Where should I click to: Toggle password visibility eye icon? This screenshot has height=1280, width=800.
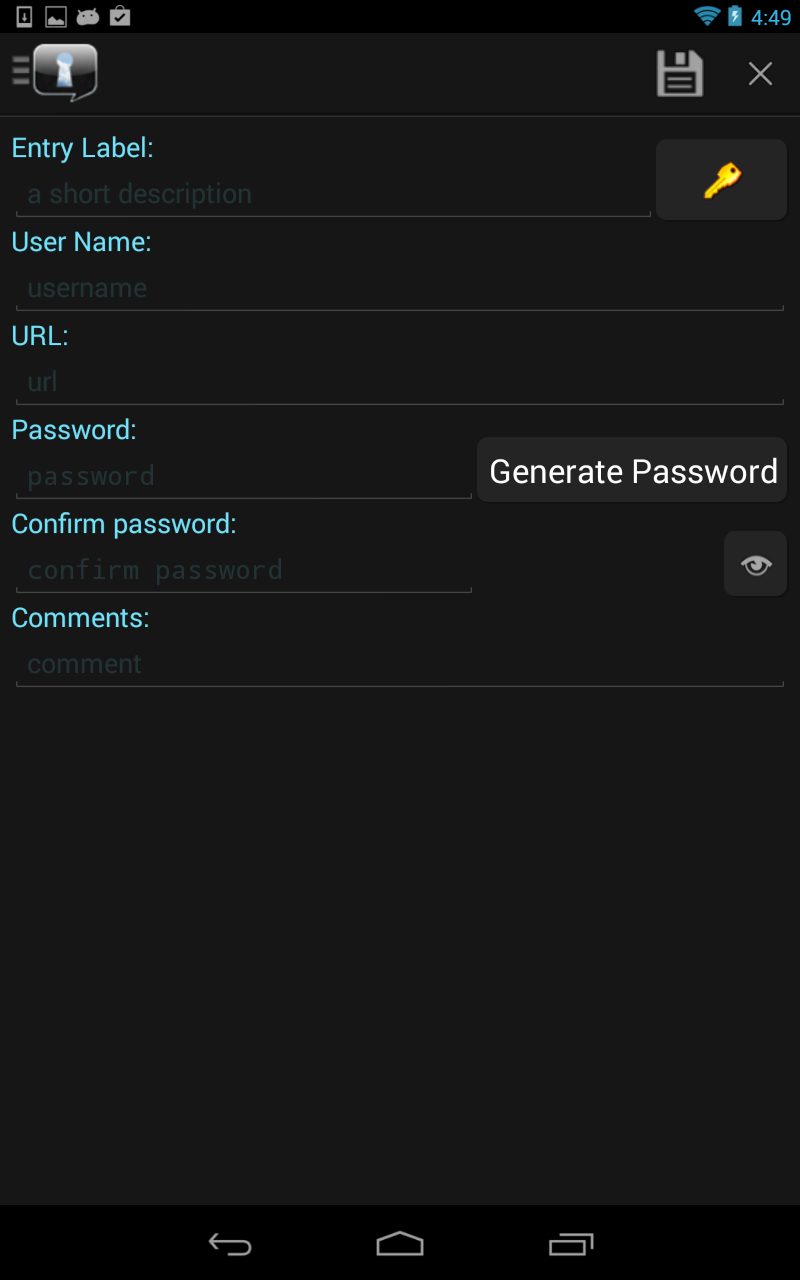tap(756, 565)
